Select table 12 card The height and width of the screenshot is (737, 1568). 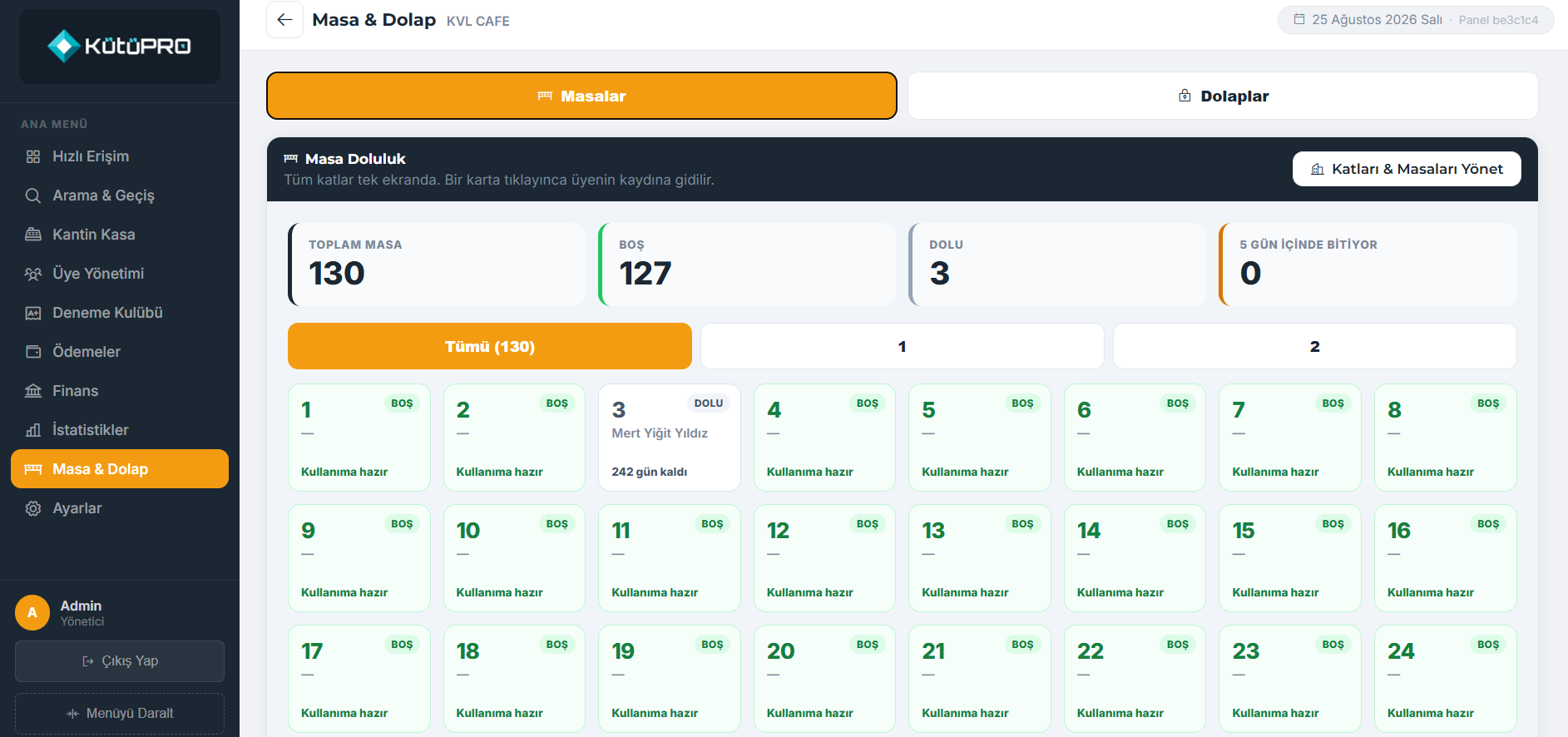pos(824,558)
